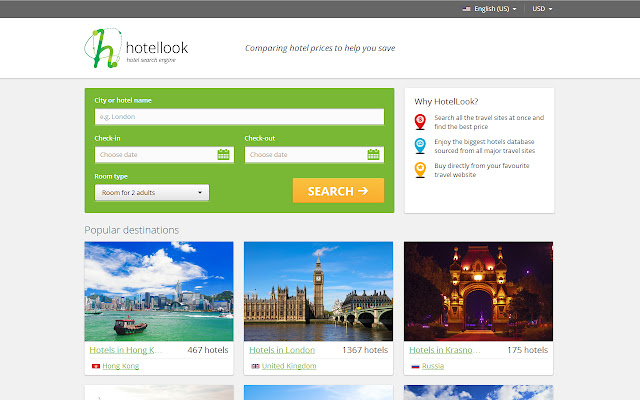Click the US flag icon
The height and width of the screenshot is (400, 640).
[467, 9]
